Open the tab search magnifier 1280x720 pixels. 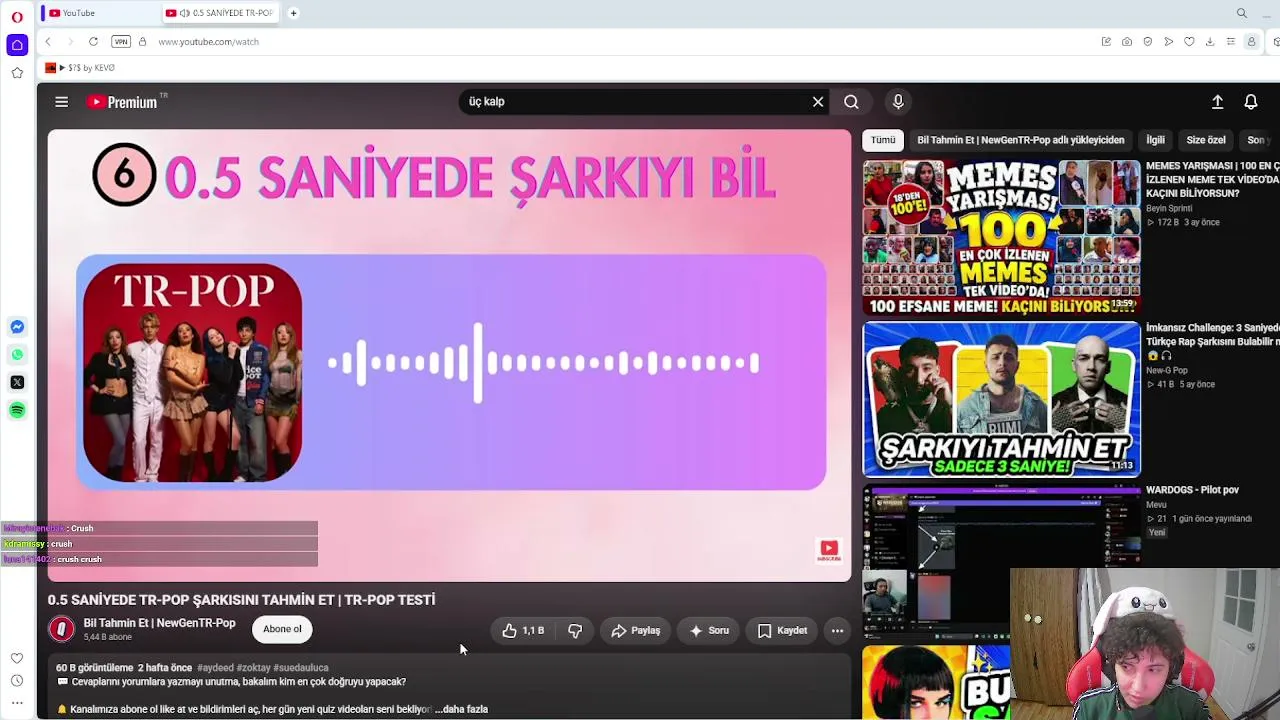(x=1242, y=13)
